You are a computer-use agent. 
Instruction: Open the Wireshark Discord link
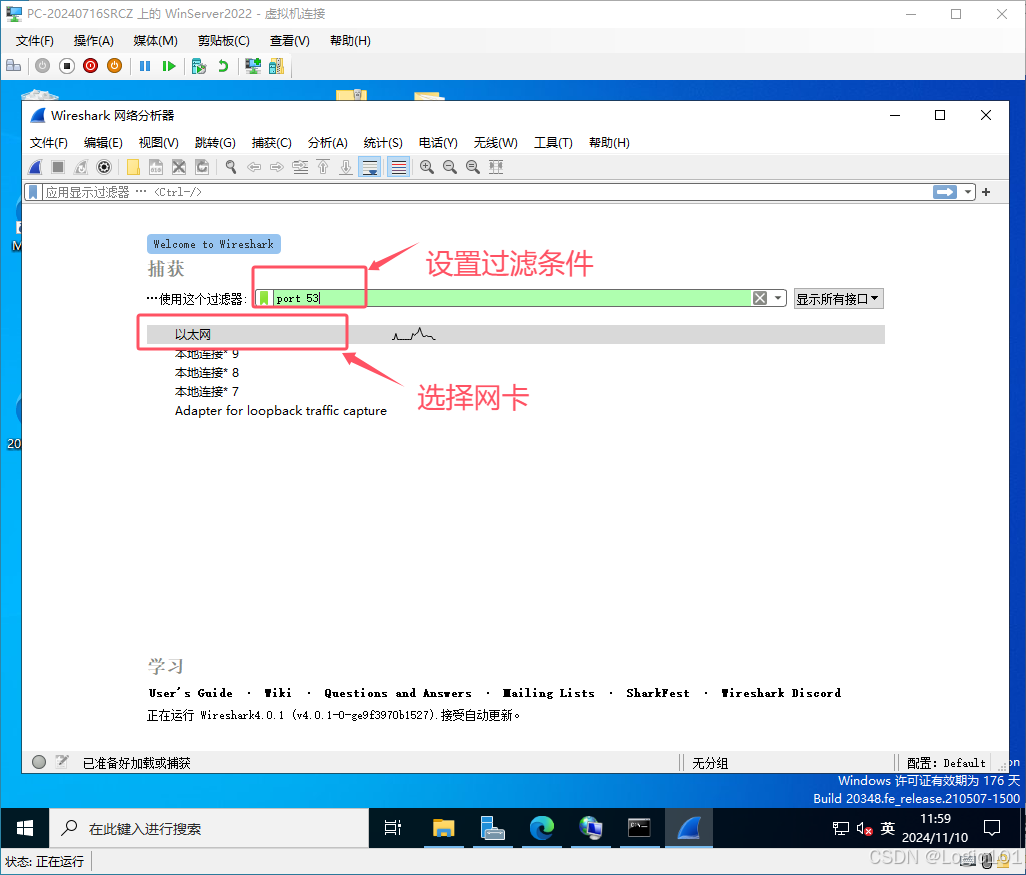[x=781, y=692]
